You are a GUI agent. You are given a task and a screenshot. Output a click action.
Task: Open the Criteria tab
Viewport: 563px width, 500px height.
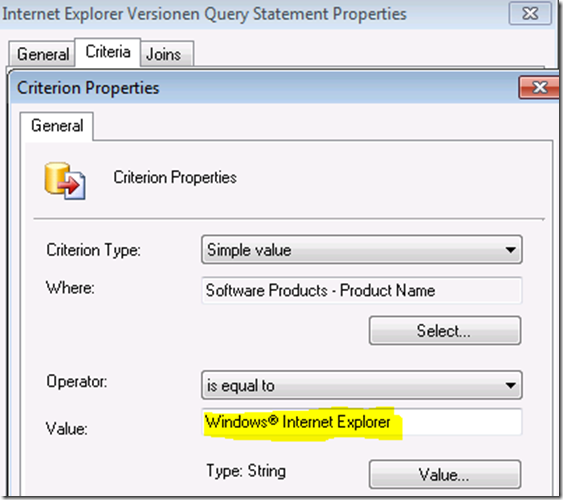[x=108, y=52]
